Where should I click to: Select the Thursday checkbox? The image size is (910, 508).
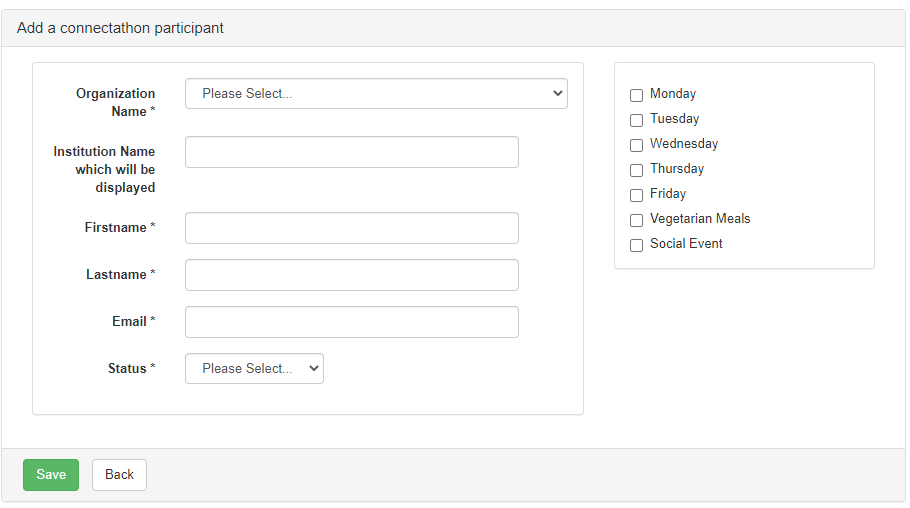[x=637, y=170]
